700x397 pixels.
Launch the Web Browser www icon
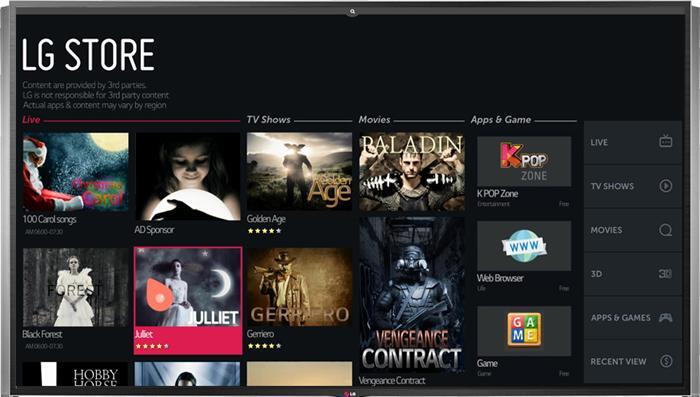(524, 246)
